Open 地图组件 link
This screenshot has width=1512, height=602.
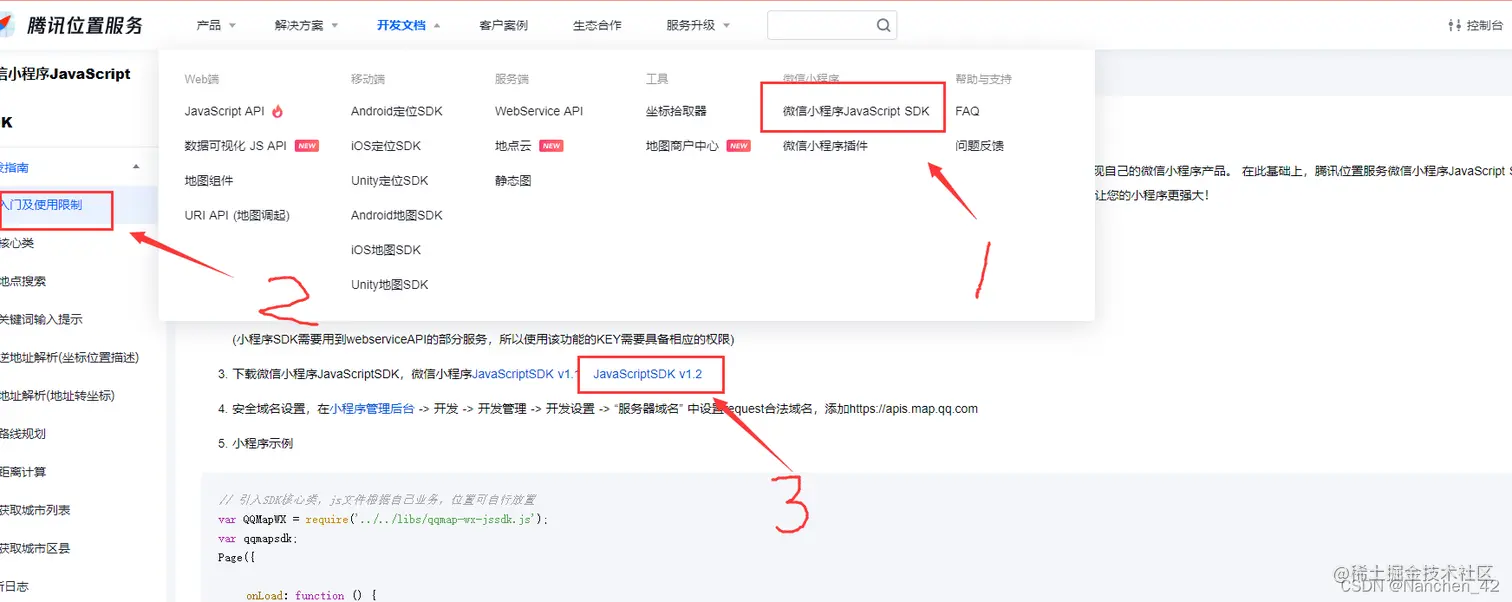(209, 181)
